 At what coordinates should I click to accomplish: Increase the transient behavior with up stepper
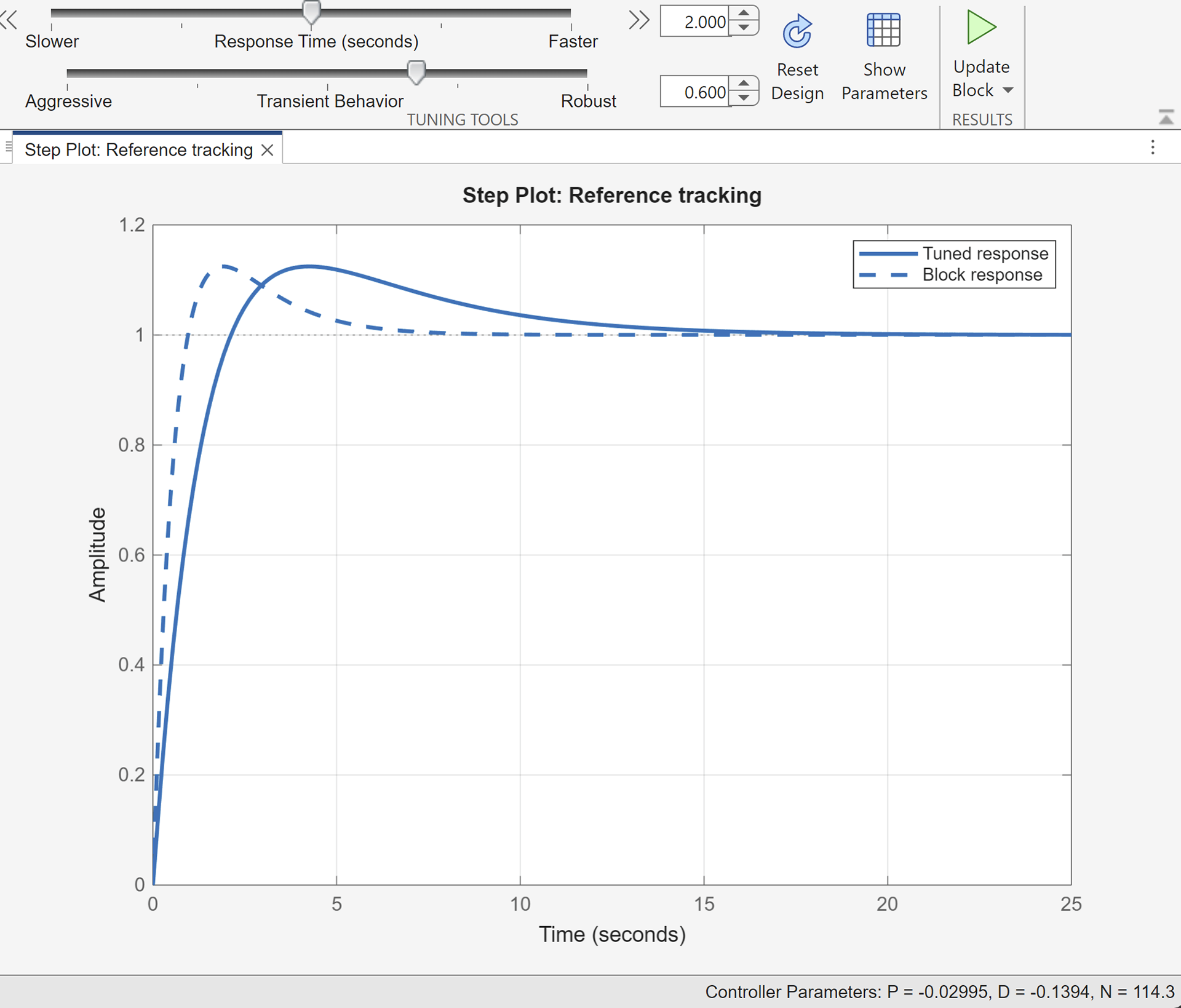[744, 84]
